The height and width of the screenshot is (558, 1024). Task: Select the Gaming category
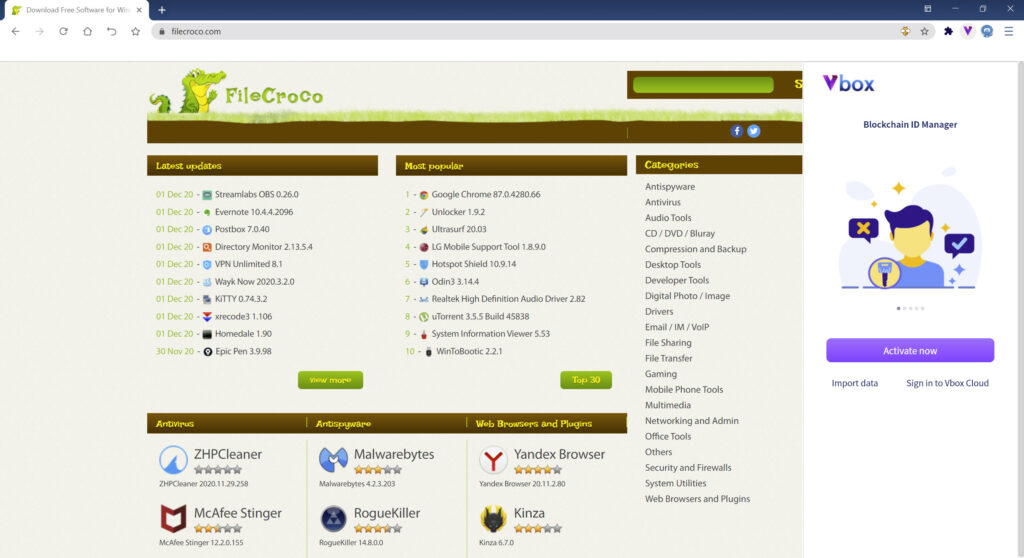[x=660, y=374]
